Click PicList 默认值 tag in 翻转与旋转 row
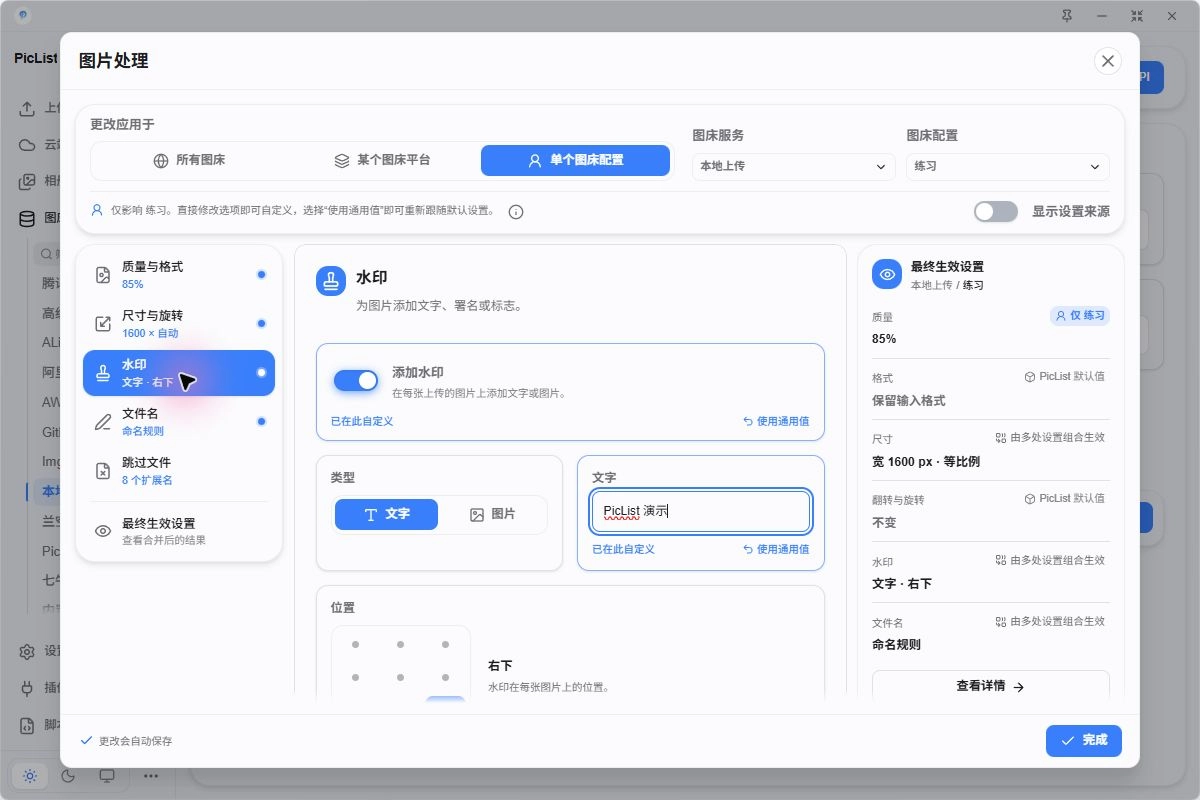This screenshot has width=1200, height=800. [x=1065, y=498]
